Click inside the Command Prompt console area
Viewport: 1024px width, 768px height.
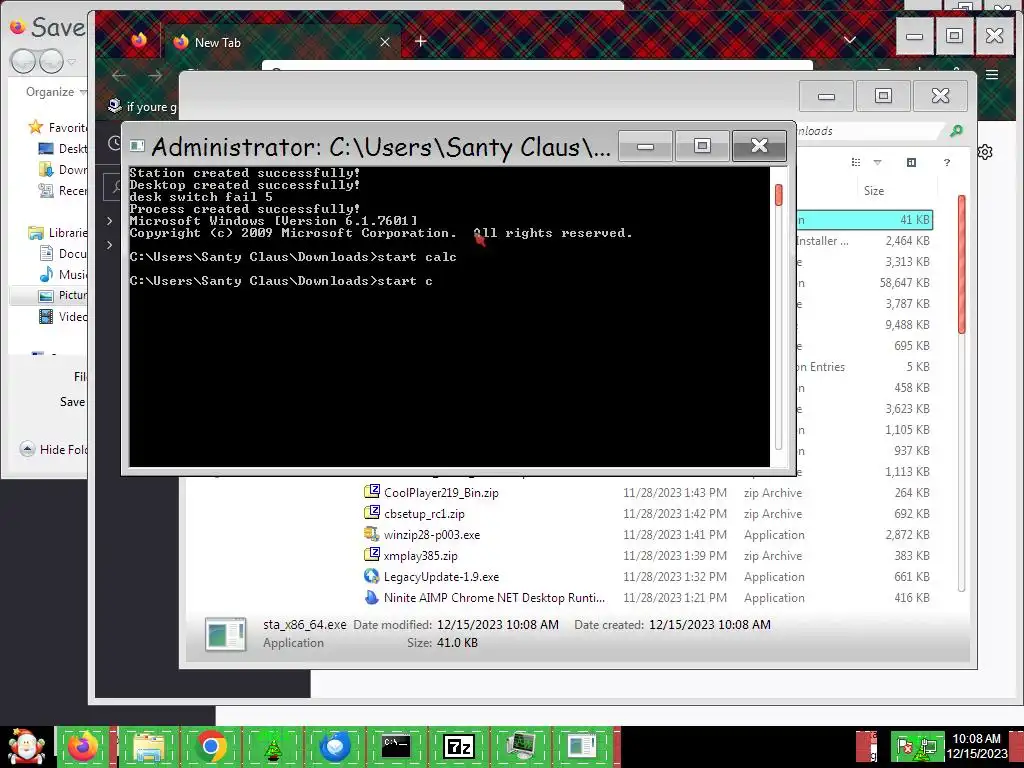[x=449, y=316]
